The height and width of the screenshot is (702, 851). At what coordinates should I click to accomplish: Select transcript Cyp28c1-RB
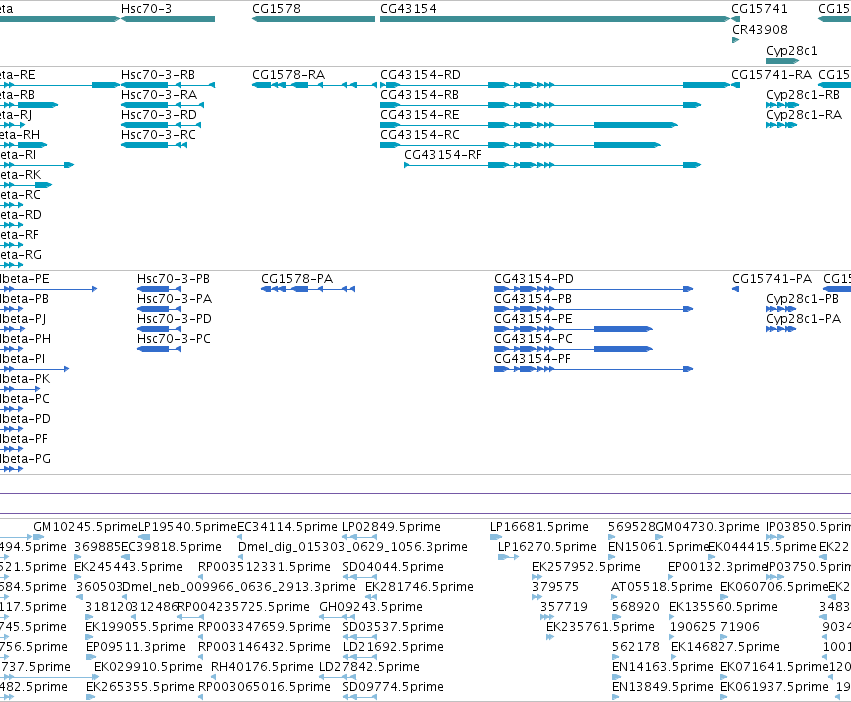(783, 105)
